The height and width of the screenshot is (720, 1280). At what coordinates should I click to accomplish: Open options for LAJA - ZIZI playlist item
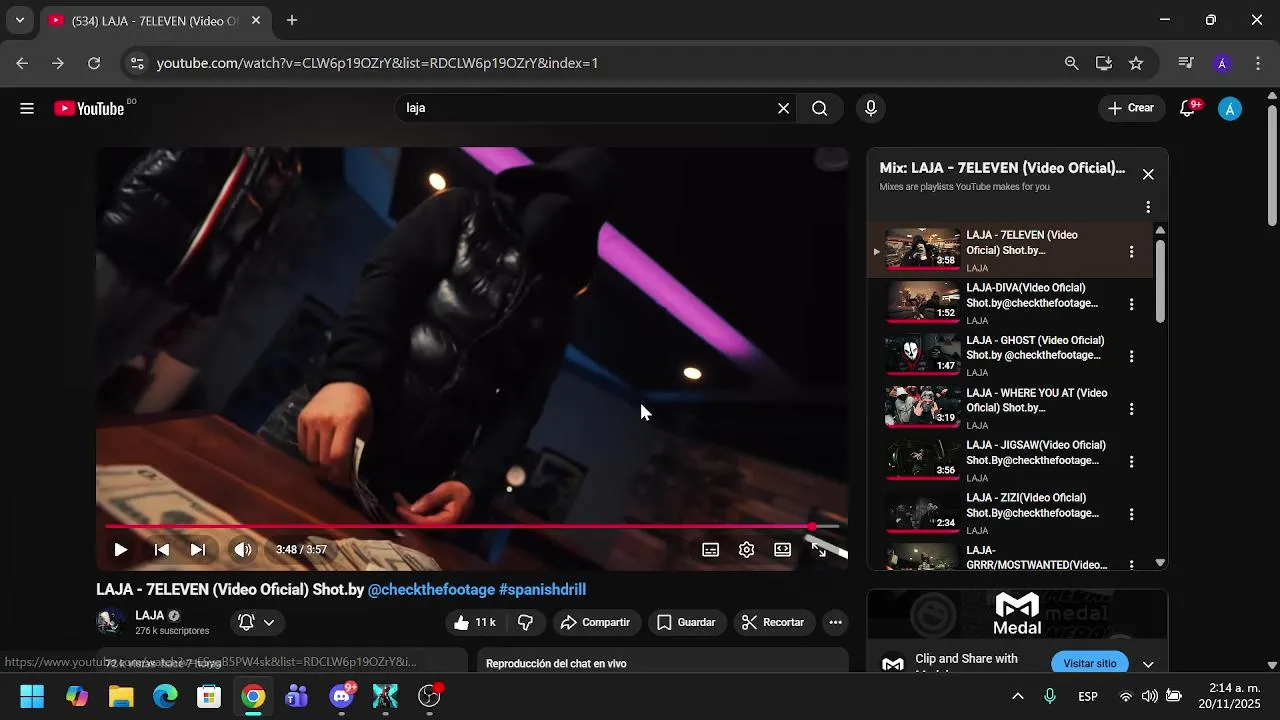tap(1131, 514)
